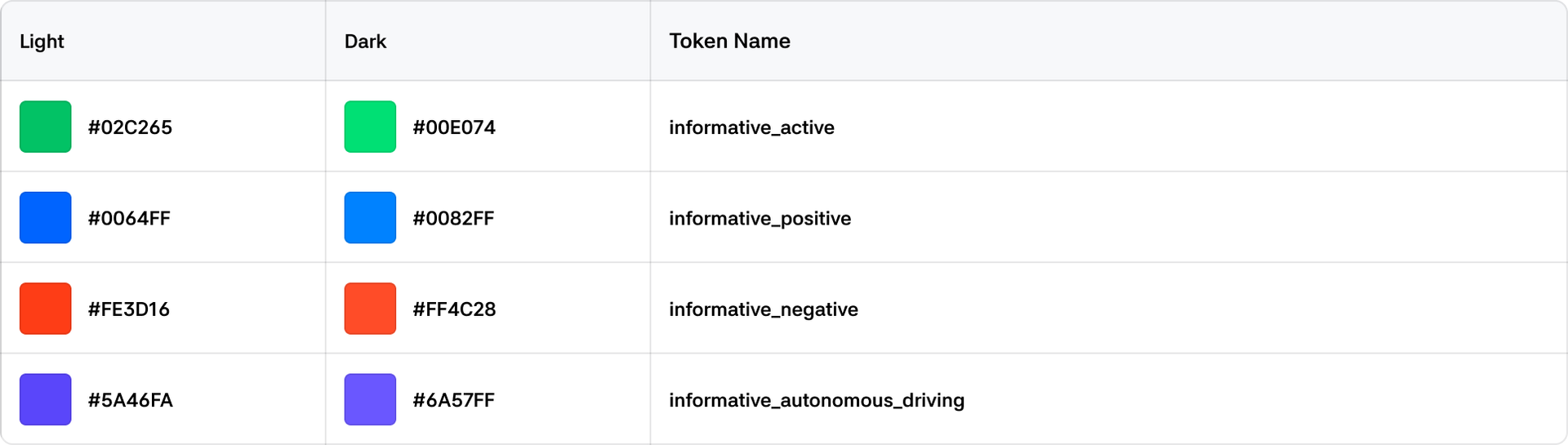Click the Token Name column header
The image size is (1568, 445).
(729, 42)
